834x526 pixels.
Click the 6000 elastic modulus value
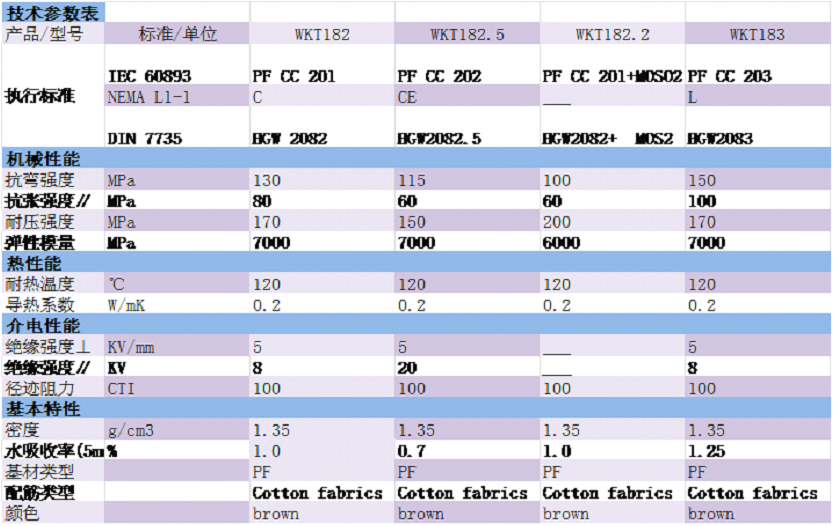[561, 243]
